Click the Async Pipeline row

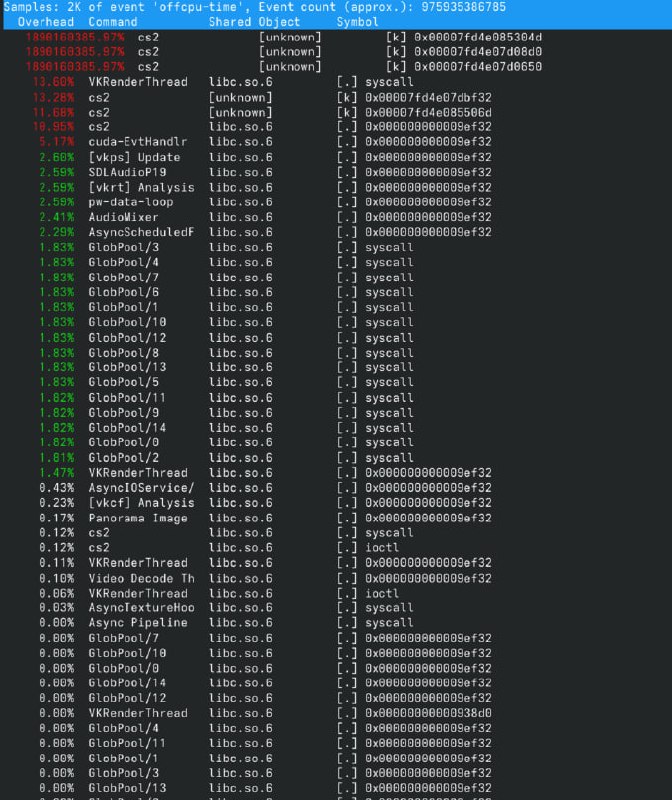[137, 623]
